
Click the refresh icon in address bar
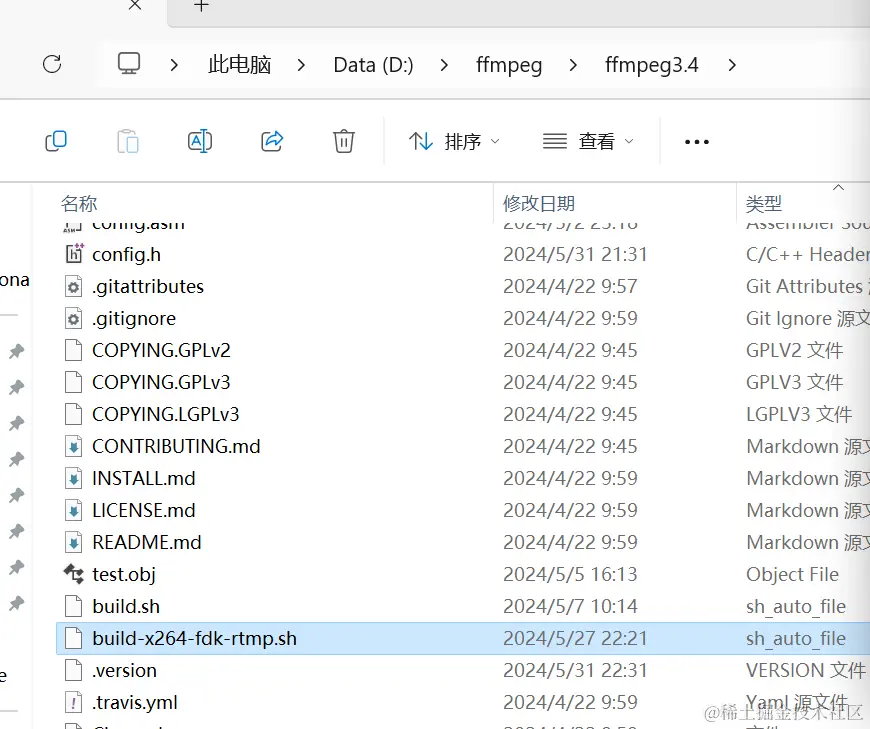(52, 64)
